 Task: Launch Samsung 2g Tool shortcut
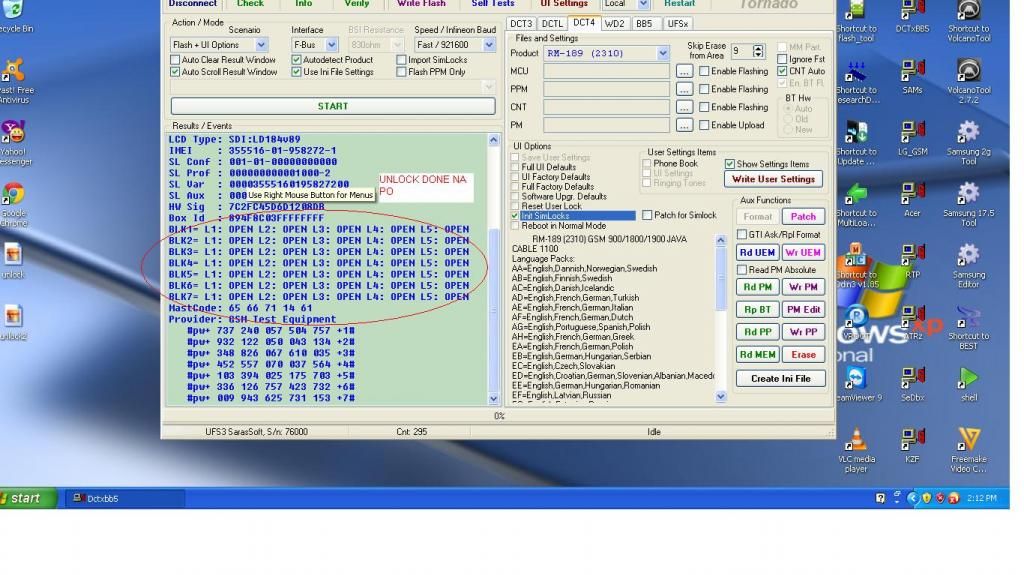[968, 132]
